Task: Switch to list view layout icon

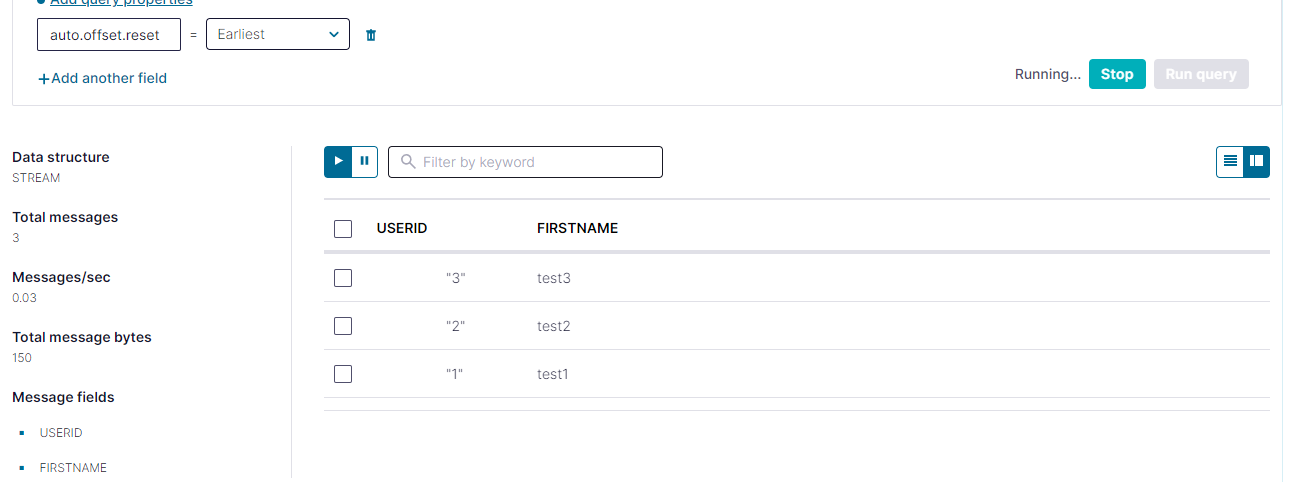Action: click(x=1230, y=161)
